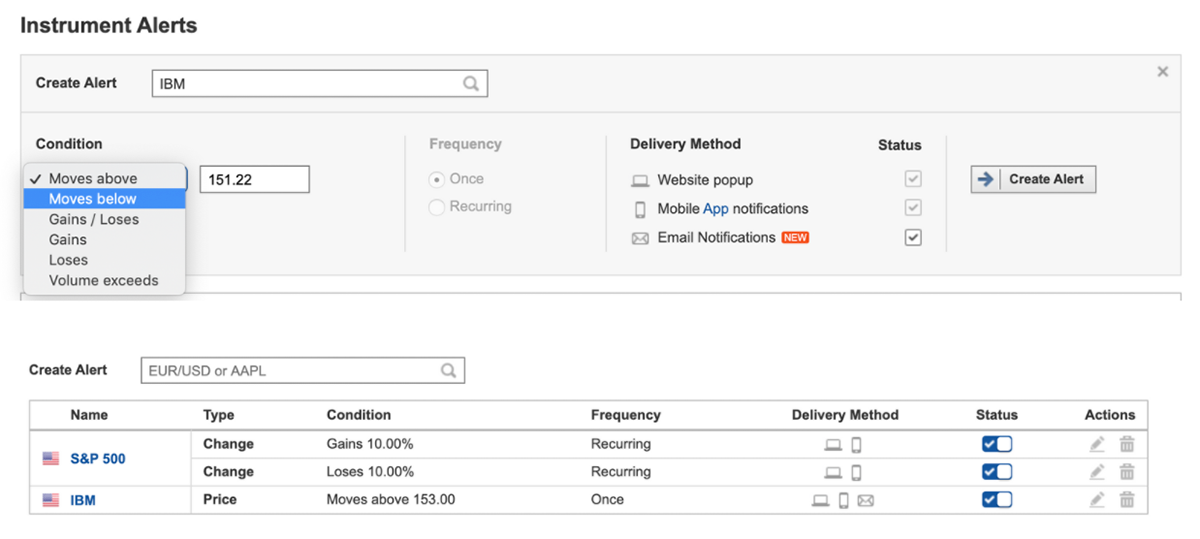Screen dimensions: 1200x539
Task: Select 'Gains / Loses' in the condition list
Action: tap(94, 219)
